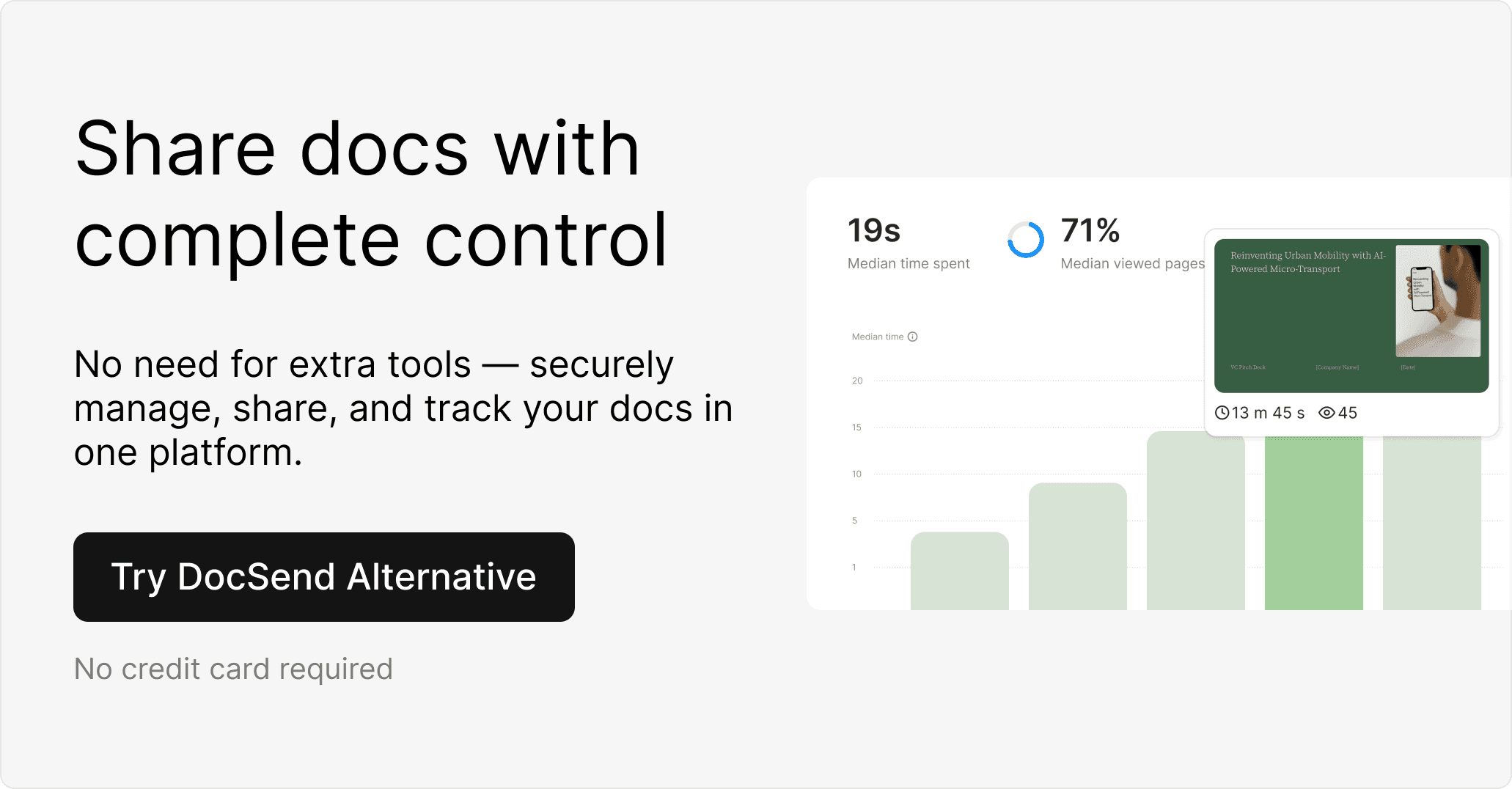Click the Try DocSend Alternative button

[323, 577]
